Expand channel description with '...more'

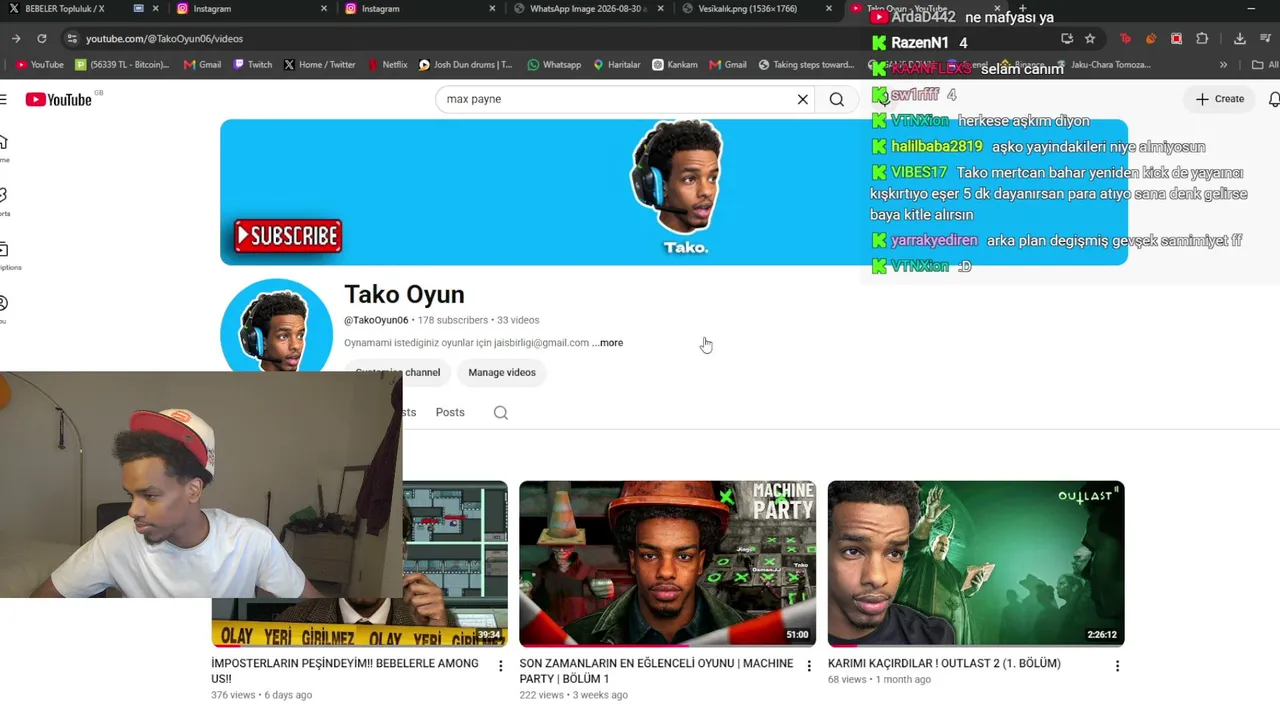point(607,343)
